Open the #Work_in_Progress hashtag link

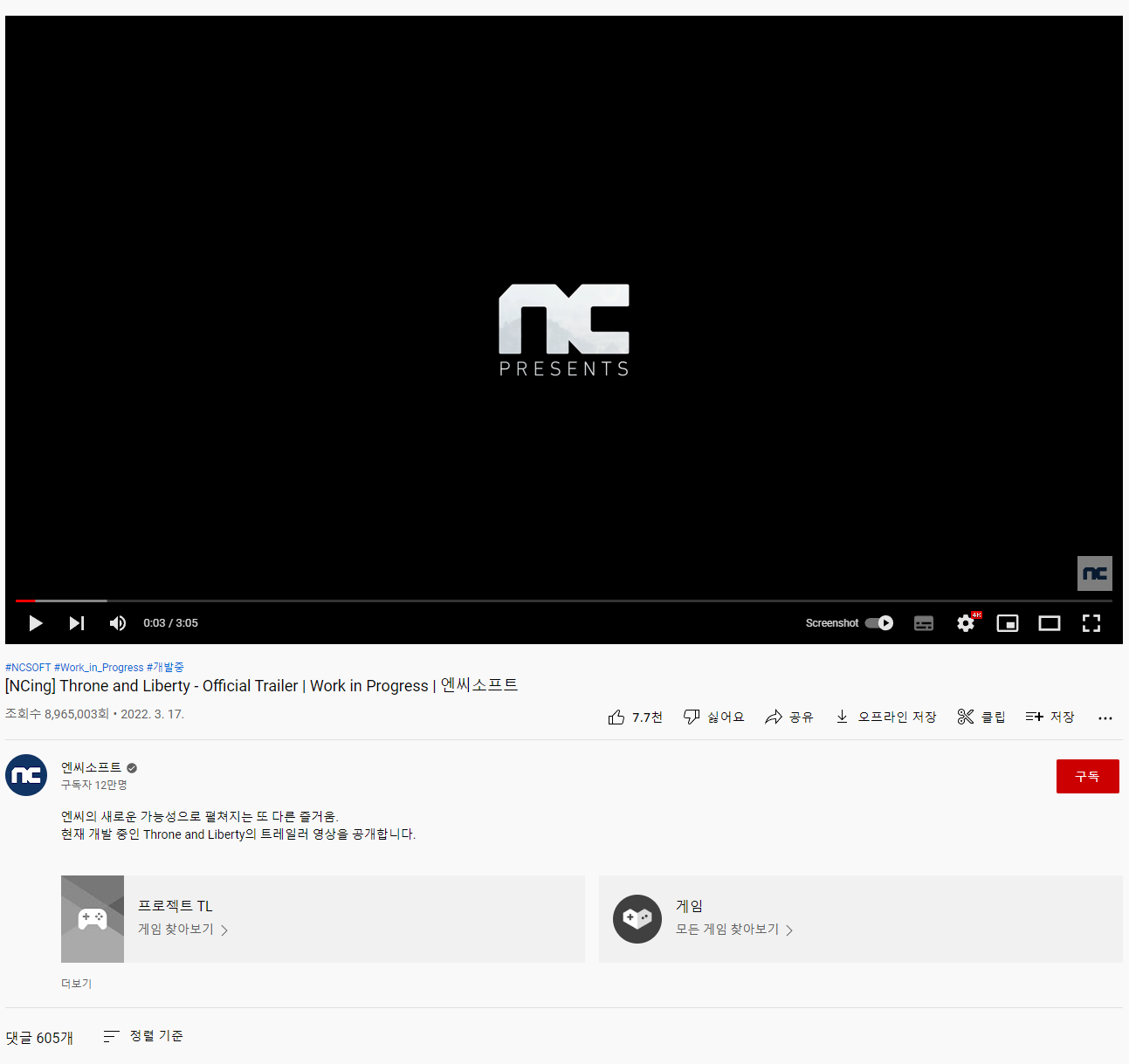[x=99, y=668]
